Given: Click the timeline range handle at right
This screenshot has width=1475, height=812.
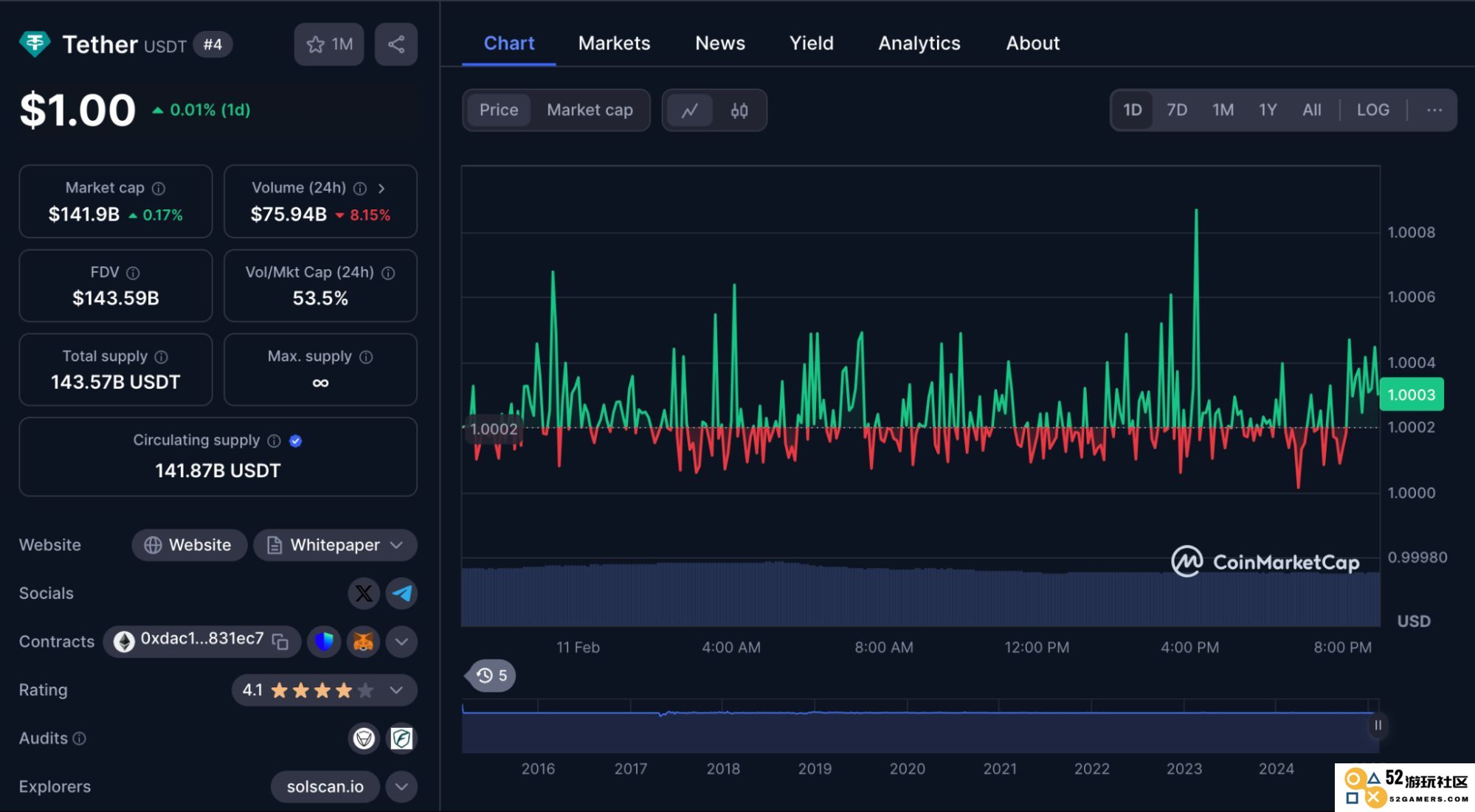Looking at the screenshot, I should (1378, 726).
